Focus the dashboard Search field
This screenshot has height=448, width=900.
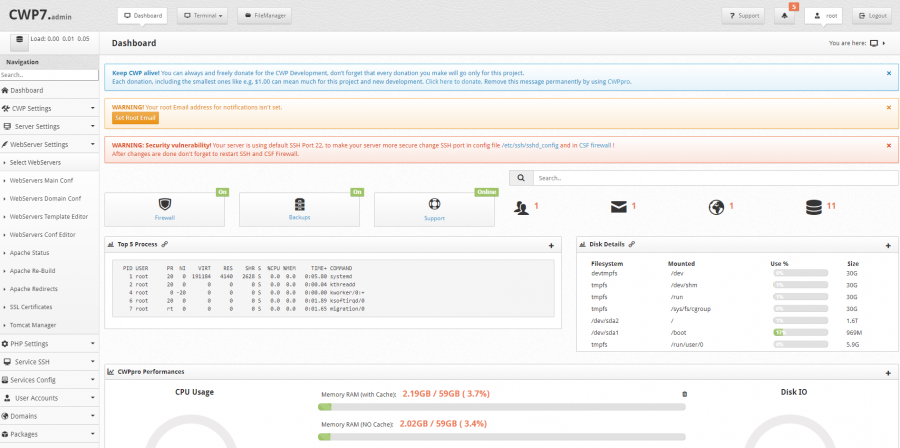[716, 178]
